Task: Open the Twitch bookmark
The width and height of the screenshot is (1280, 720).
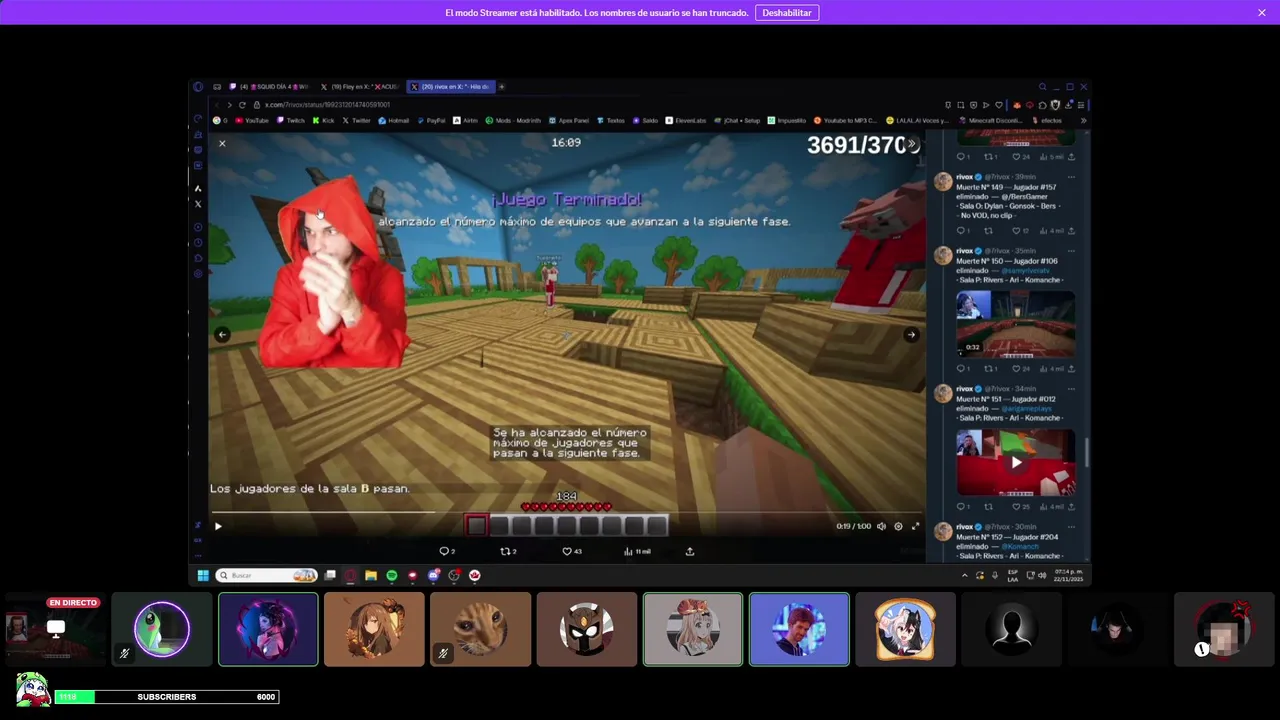Action: click(x=290, y=121)
